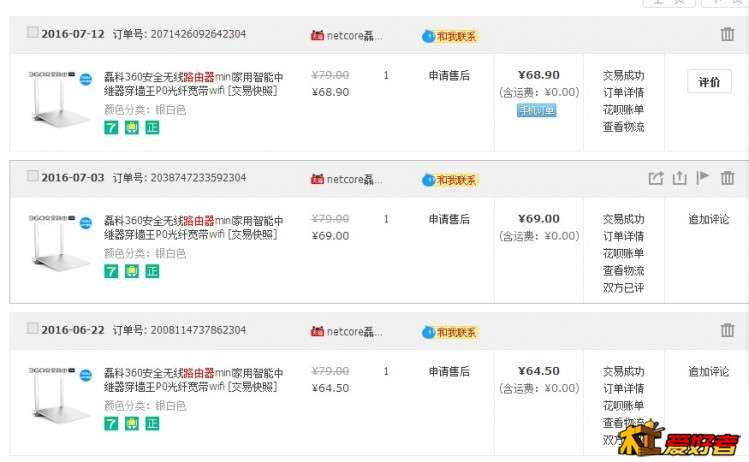Viewport: 749px width, 462px height.
Task: Open 花呗账单 for the 2016-06-22 order
Action: [623, 406]
